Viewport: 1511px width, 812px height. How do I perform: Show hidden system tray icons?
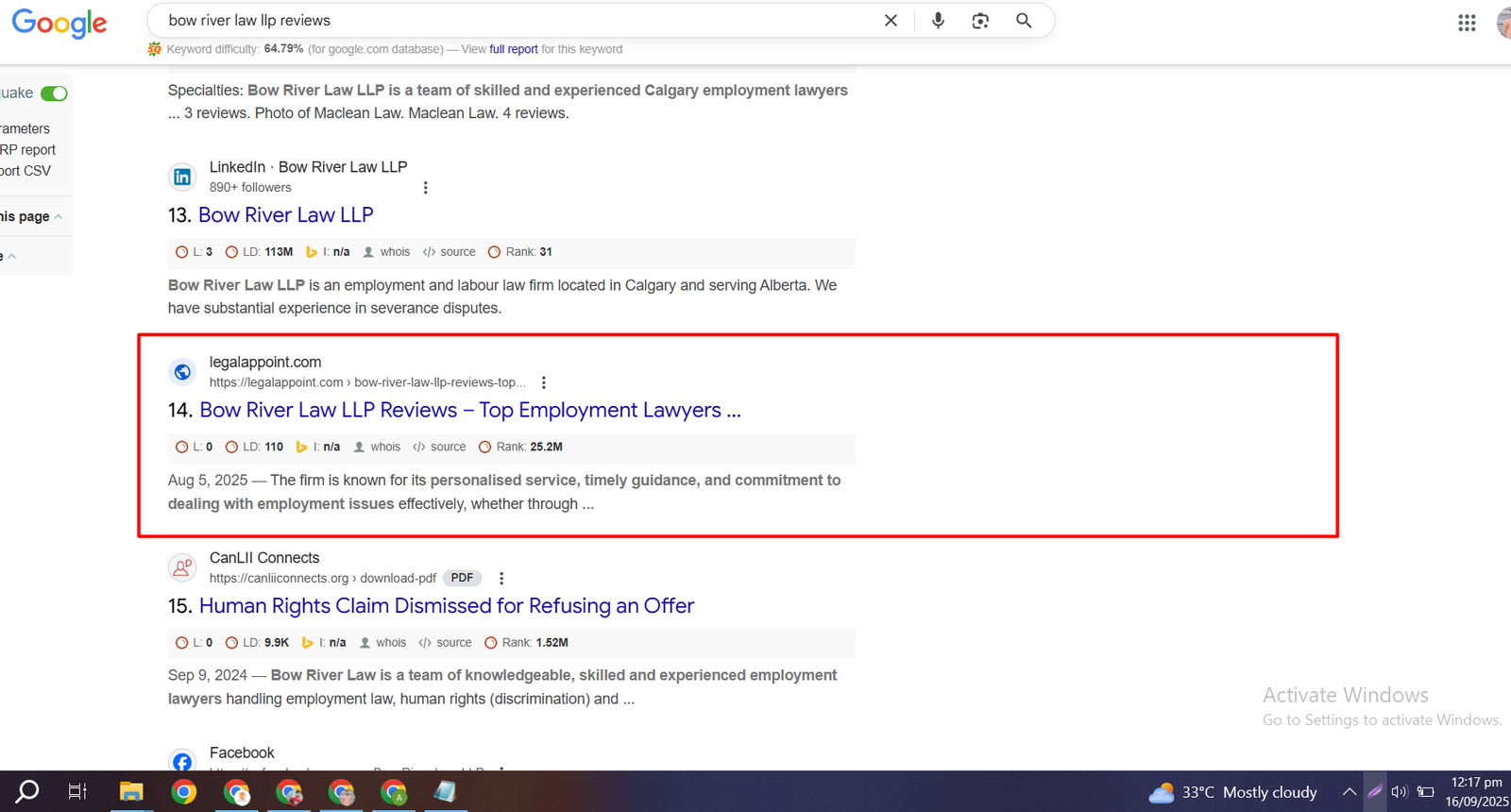[x=1350, y=792]
